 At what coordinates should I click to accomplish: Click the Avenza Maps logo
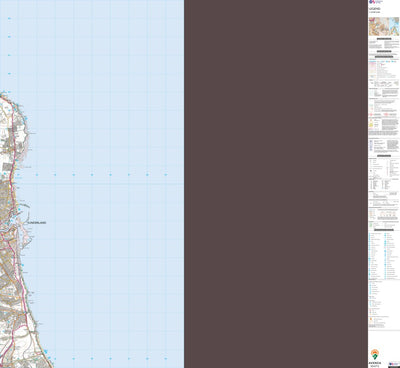375,357
